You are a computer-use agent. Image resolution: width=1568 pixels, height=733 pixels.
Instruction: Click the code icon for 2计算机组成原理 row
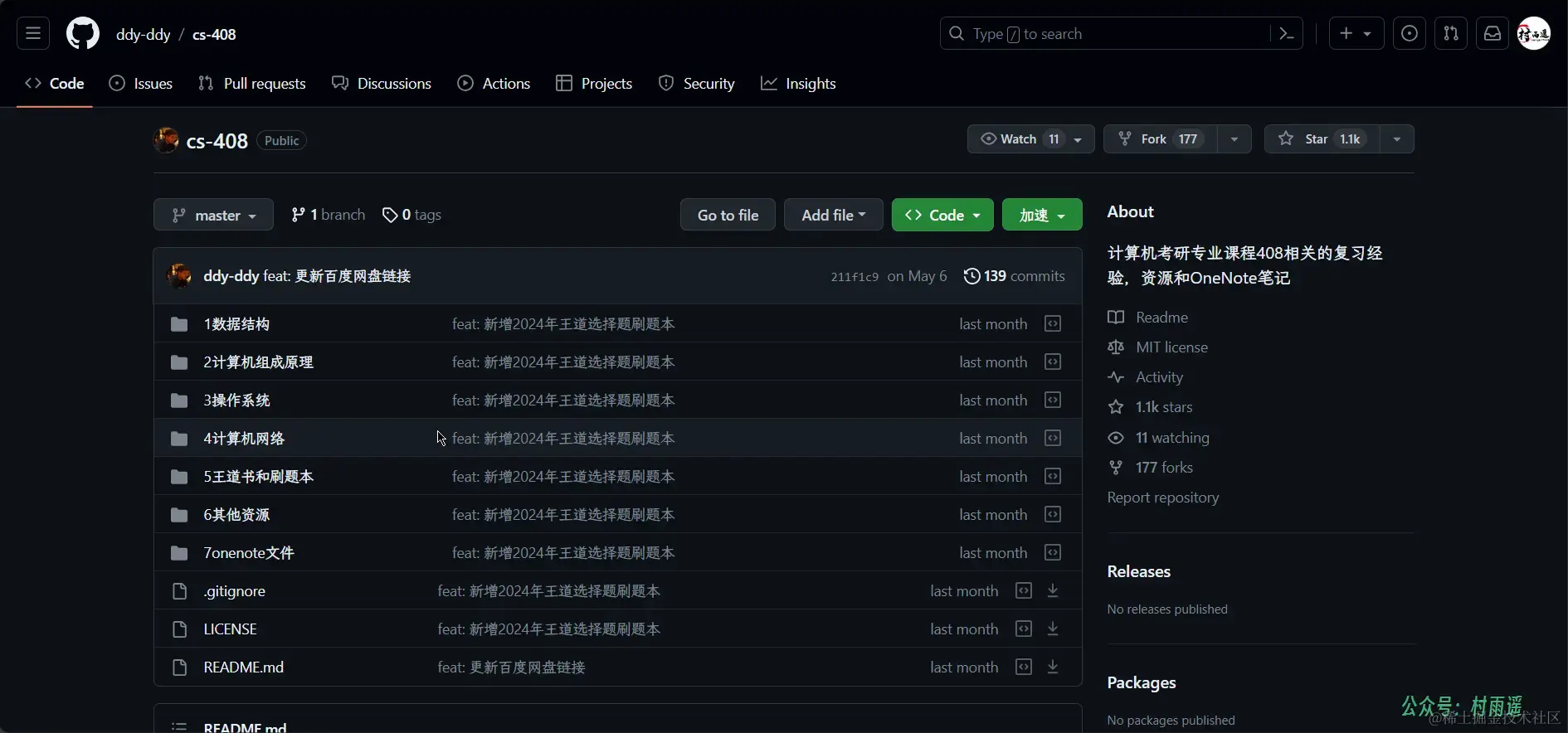[x=1053, y=362]
